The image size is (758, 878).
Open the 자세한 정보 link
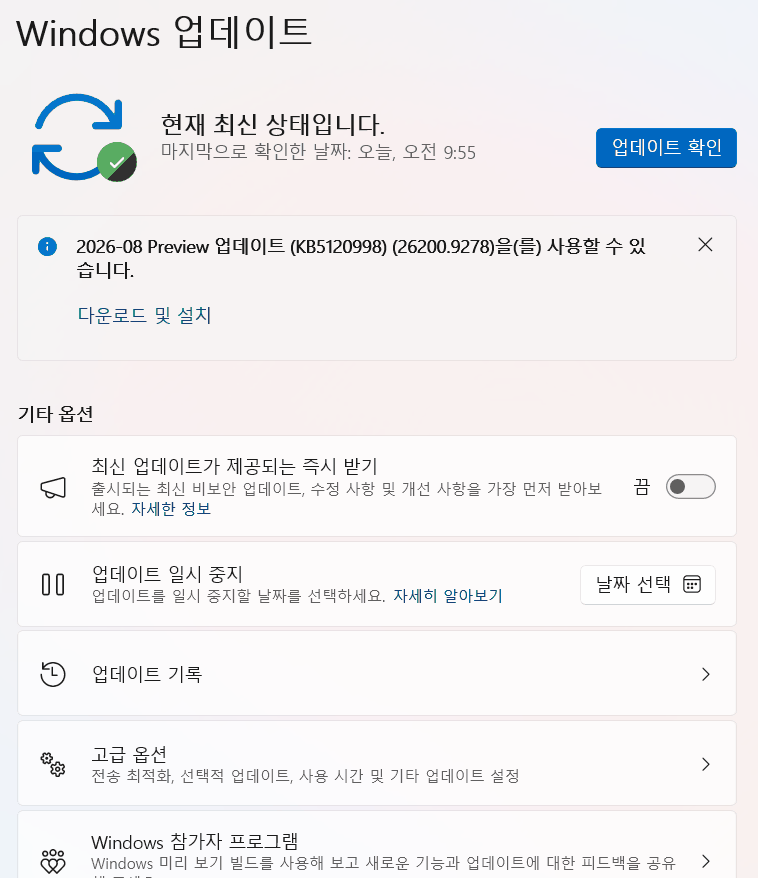171,509
